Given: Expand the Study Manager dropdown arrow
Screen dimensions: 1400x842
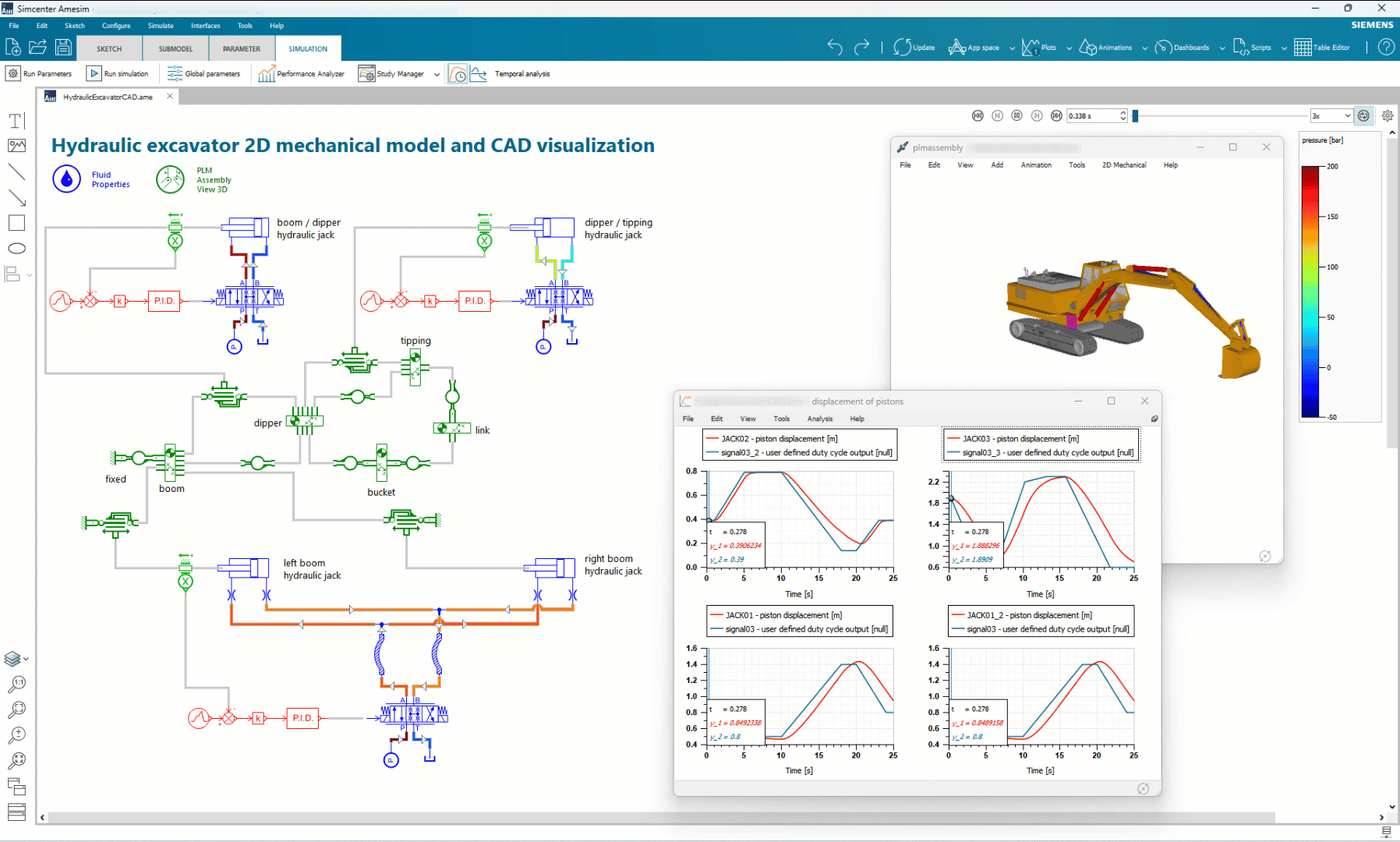Looking at the screenshot, I should point(437,75).
